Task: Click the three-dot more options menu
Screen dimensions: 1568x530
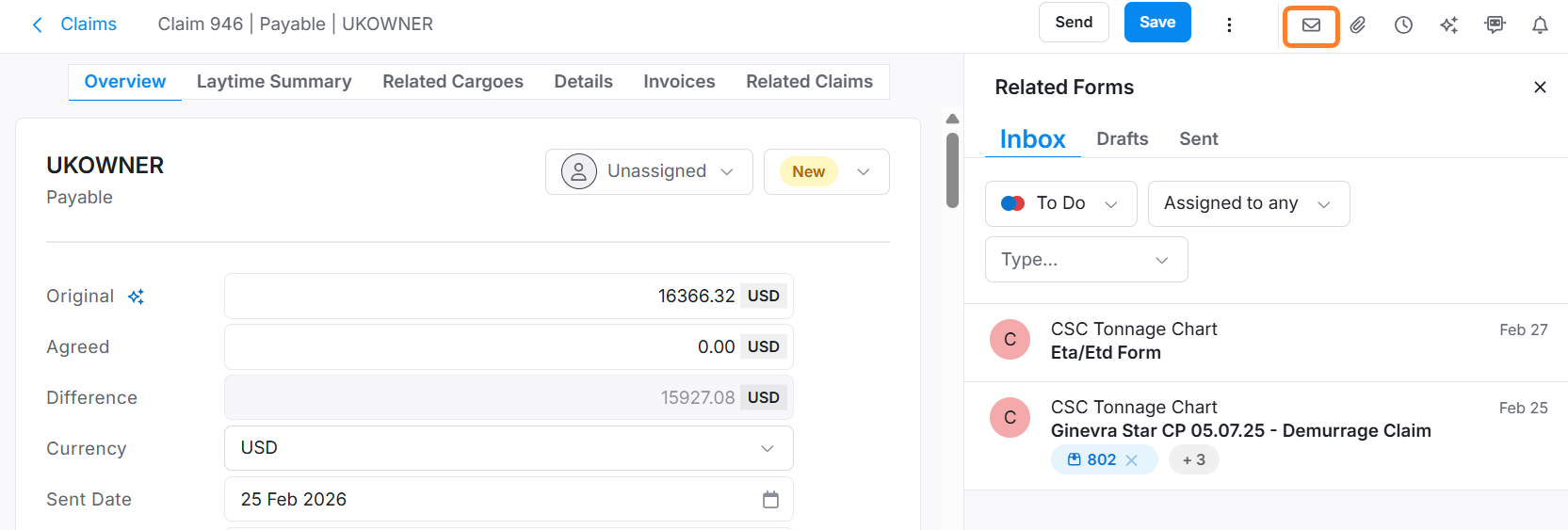Action: point(1229,25)
